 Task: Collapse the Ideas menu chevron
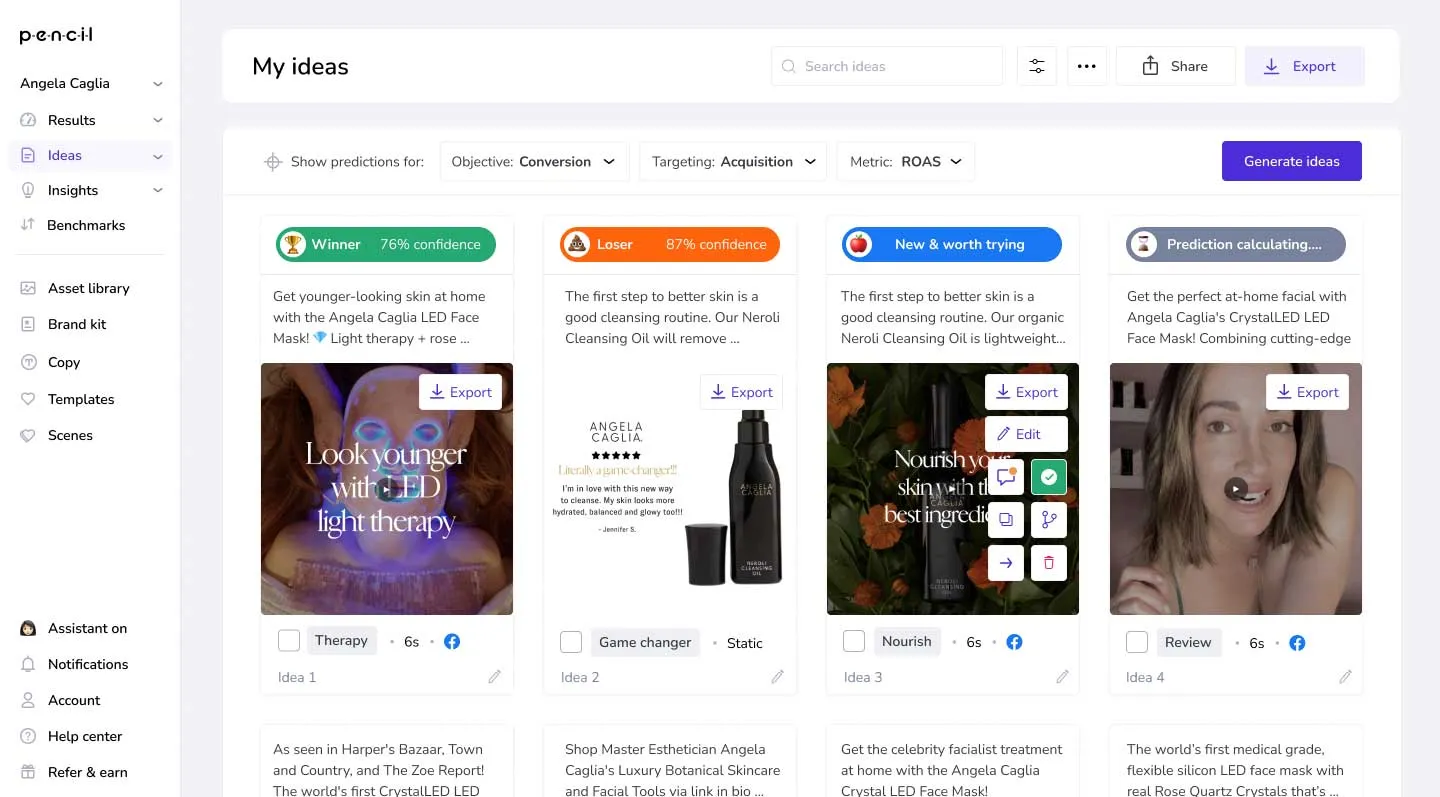coord(158,156)
